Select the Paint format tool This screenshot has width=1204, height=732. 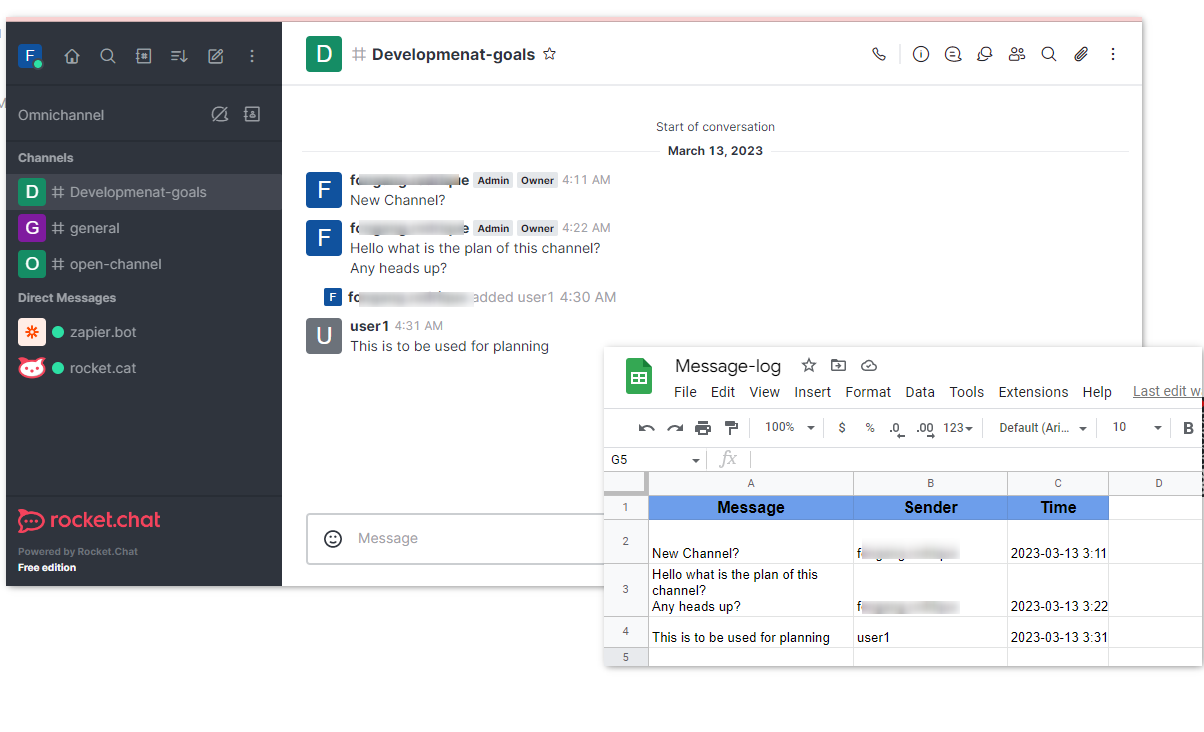[731, 428]
